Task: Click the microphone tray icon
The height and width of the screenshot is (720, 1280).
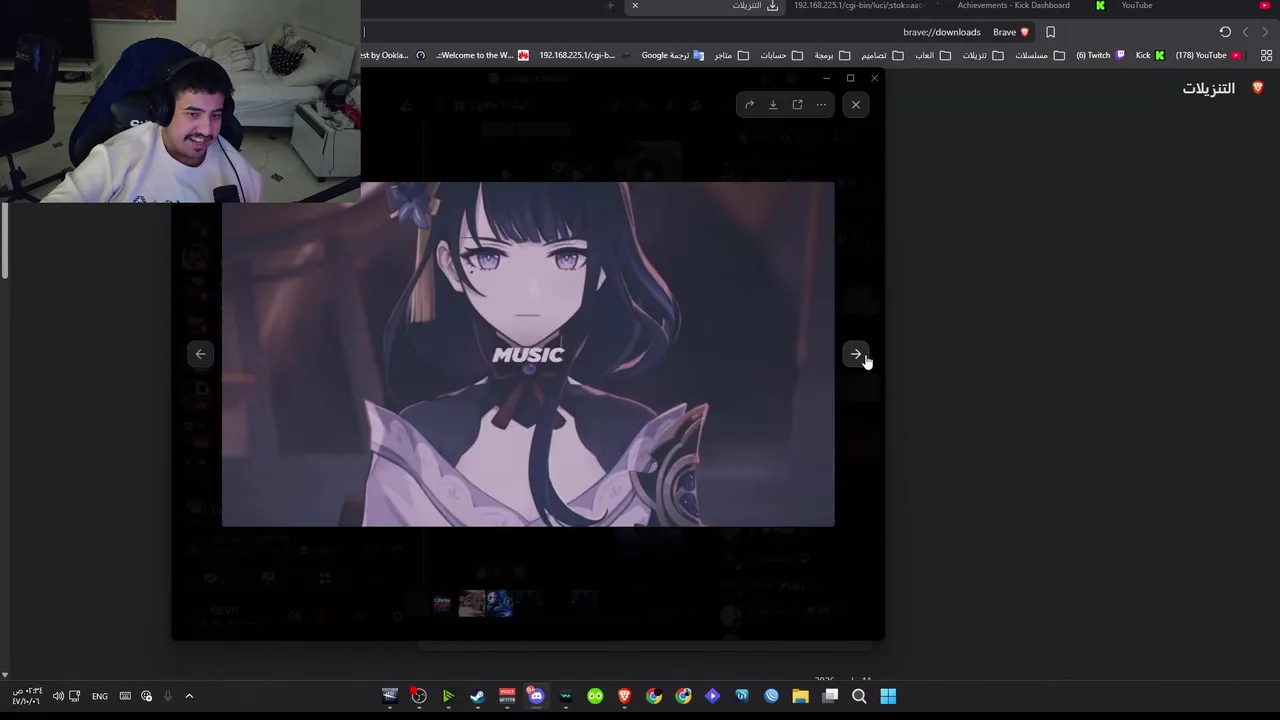Action: point(168,696)
